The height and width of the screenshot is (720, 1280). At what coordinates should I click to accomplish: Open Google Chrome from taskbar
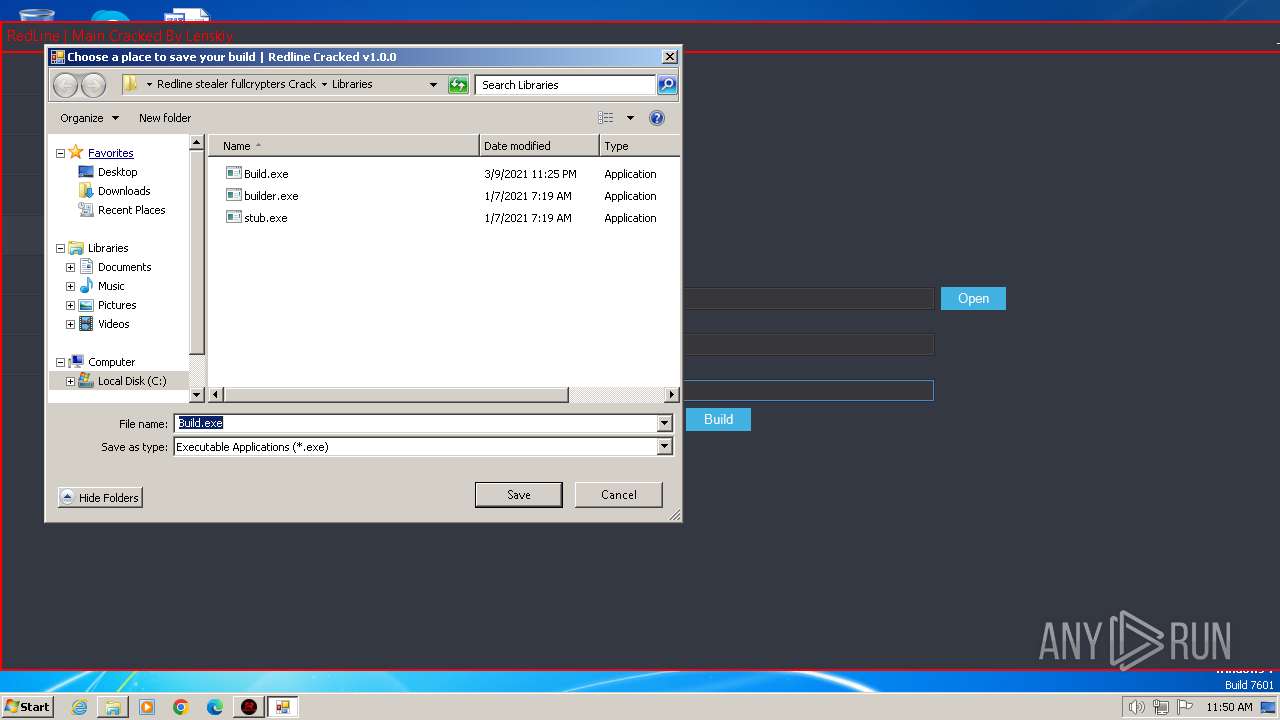[181, 707]
